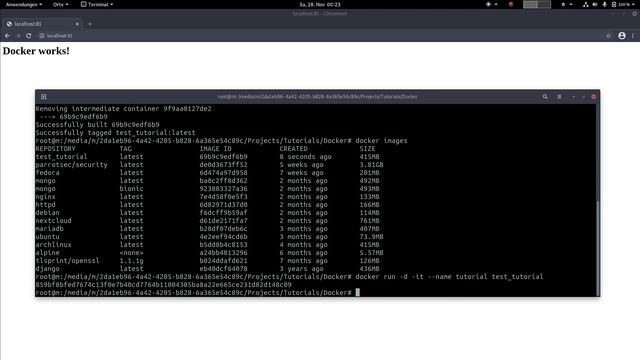The width and height of the screenshot is (640, 360).
Task: Open new terminal tab icon in terminal header
Action: pos(43,97)
